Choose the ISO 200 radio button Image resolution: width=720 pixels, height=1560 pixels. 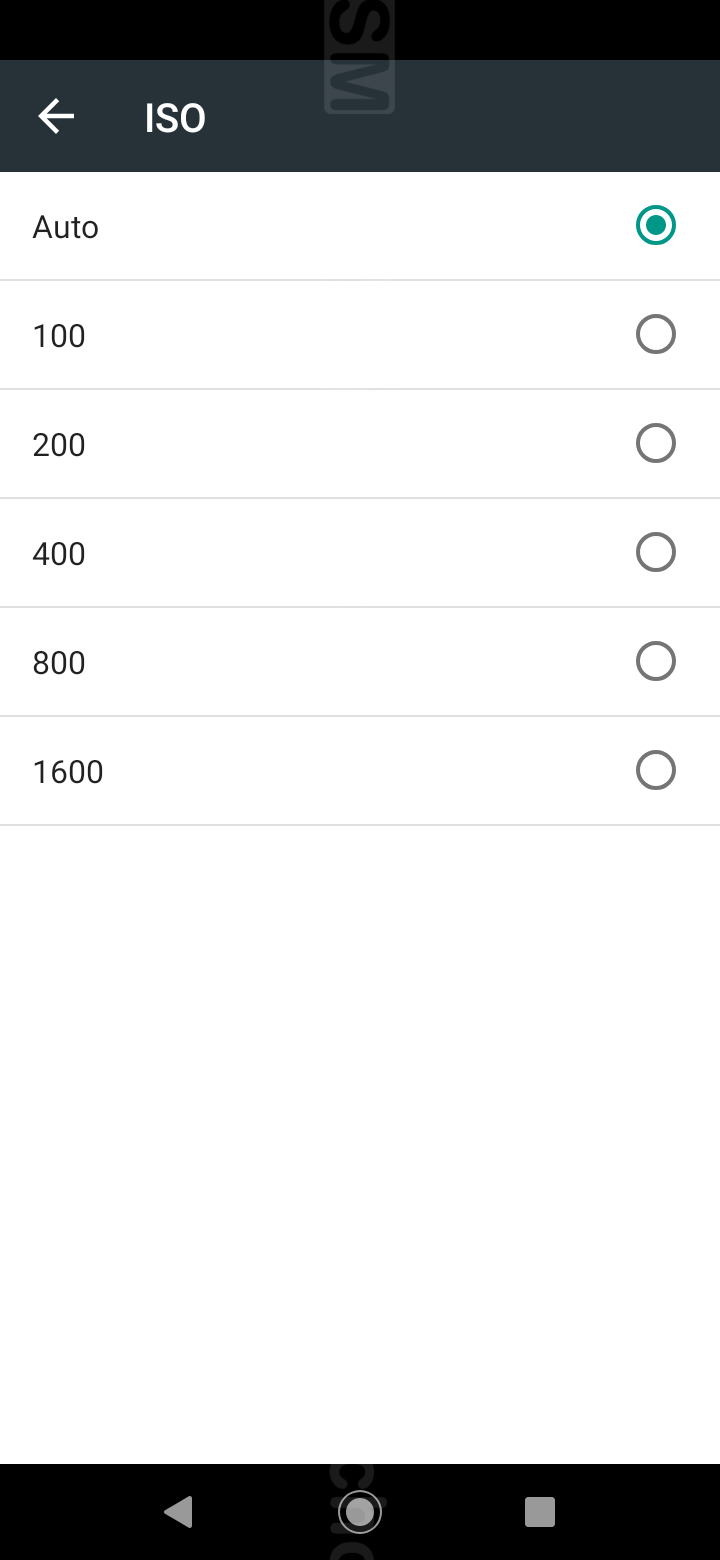pos(656,443)
